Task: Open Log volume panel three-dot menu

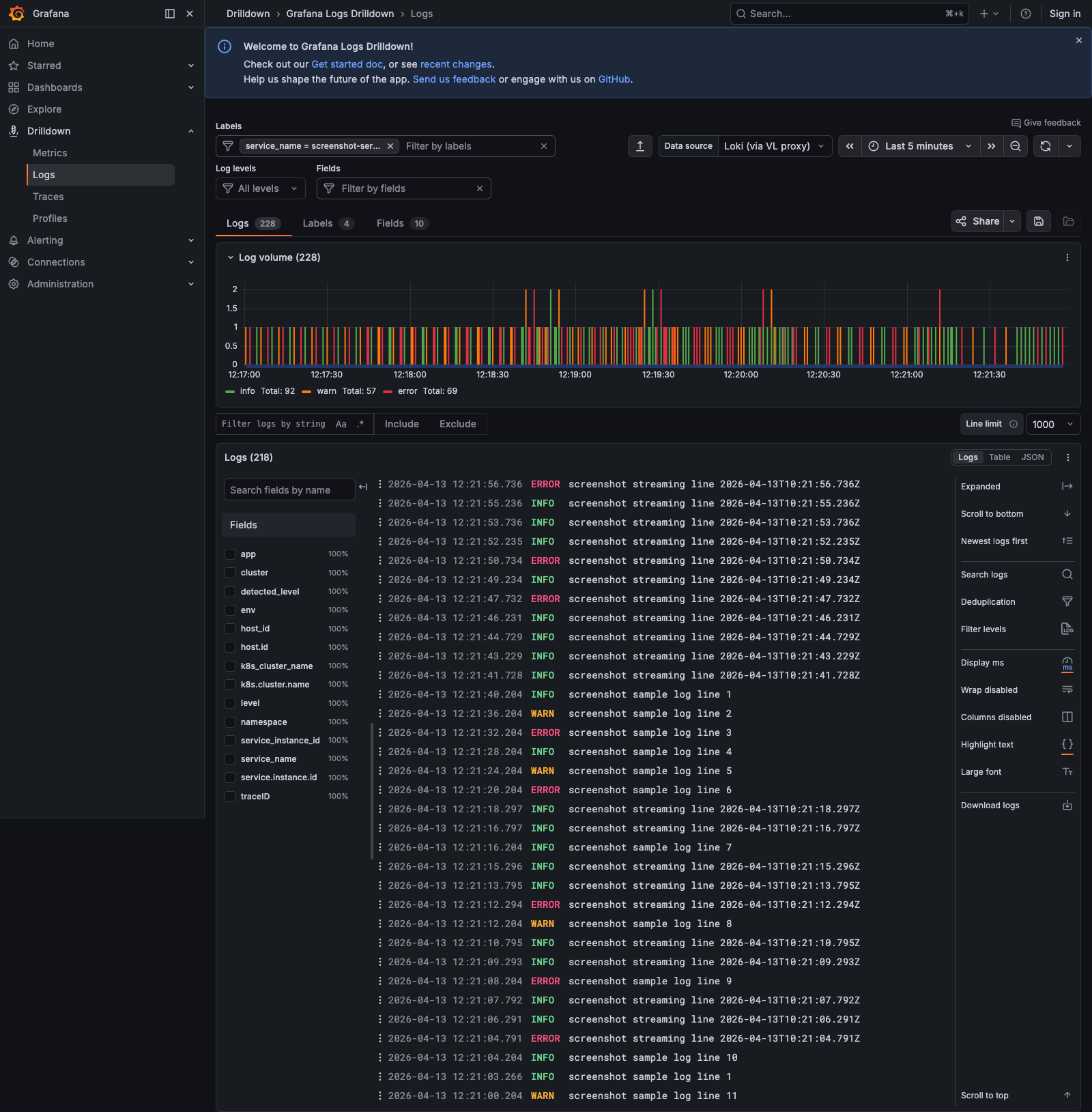Action: pyautogui.click(x=1067, y=257)
